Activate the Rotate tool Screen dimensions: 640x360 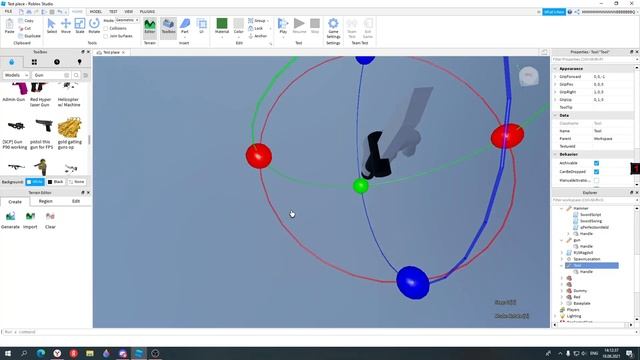(94, 26)
